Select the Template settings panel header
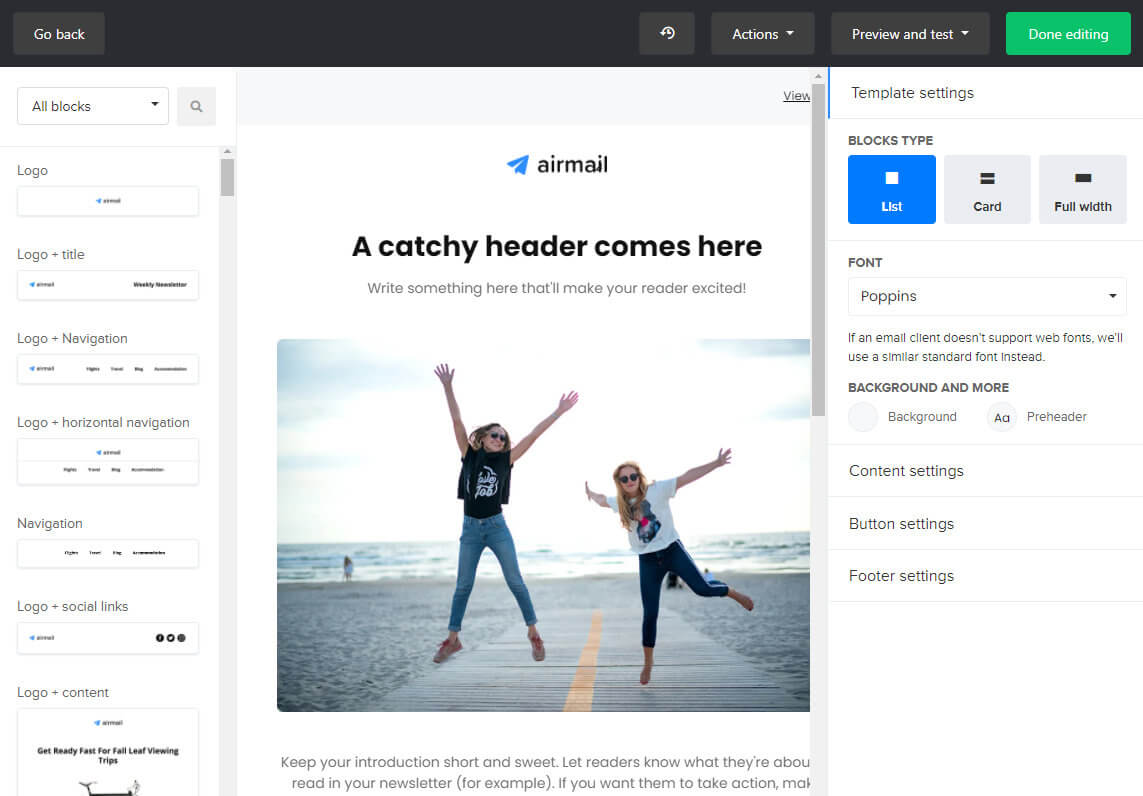This screenshot has height=796, width=1143. tap(912, 92)
